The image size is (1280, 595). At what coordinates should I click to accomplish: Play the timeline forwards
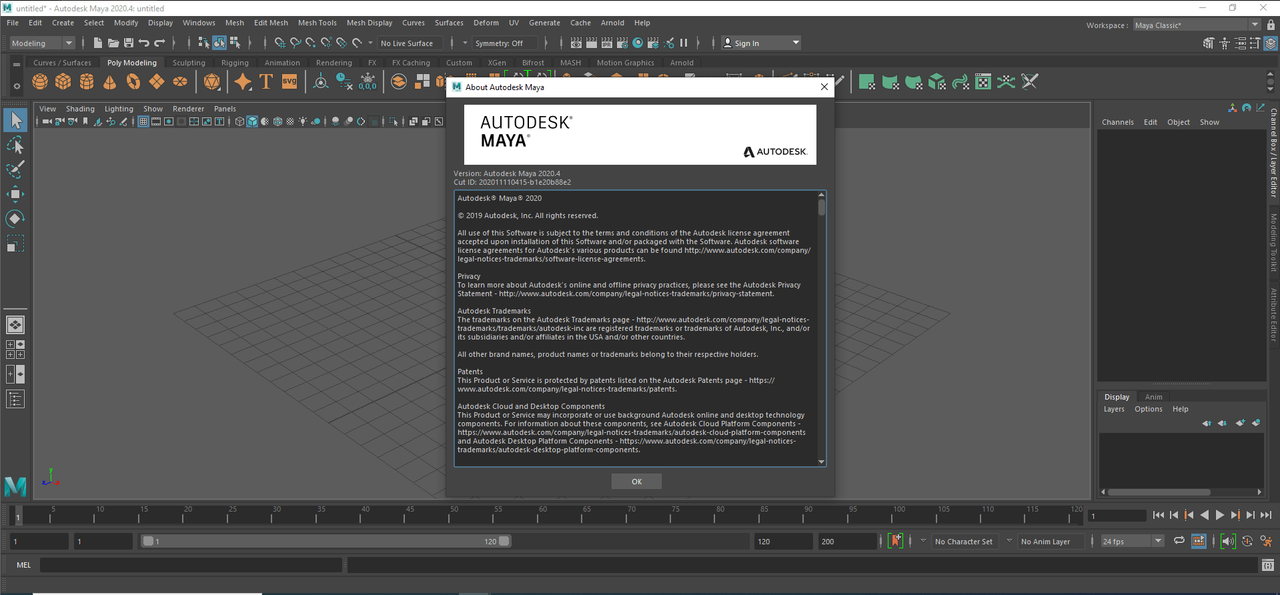tap(1220, 515)
